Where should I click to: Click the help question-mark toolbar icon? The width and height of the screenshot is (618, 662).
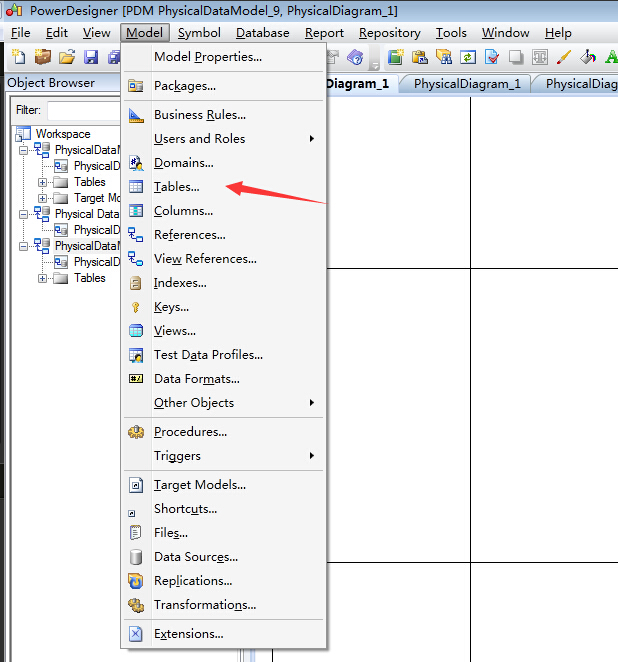[x=355, y=57]
